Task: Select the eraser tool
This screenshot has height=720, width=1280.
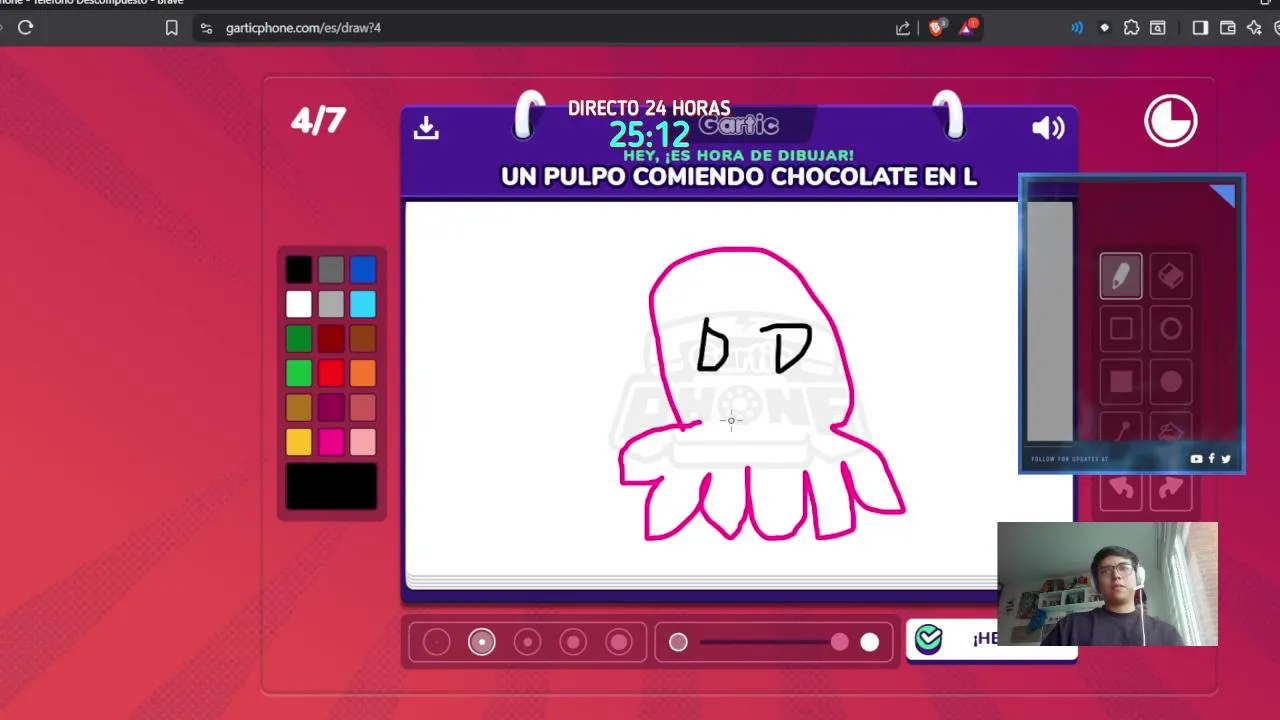Action: (x=1171, y=276)
